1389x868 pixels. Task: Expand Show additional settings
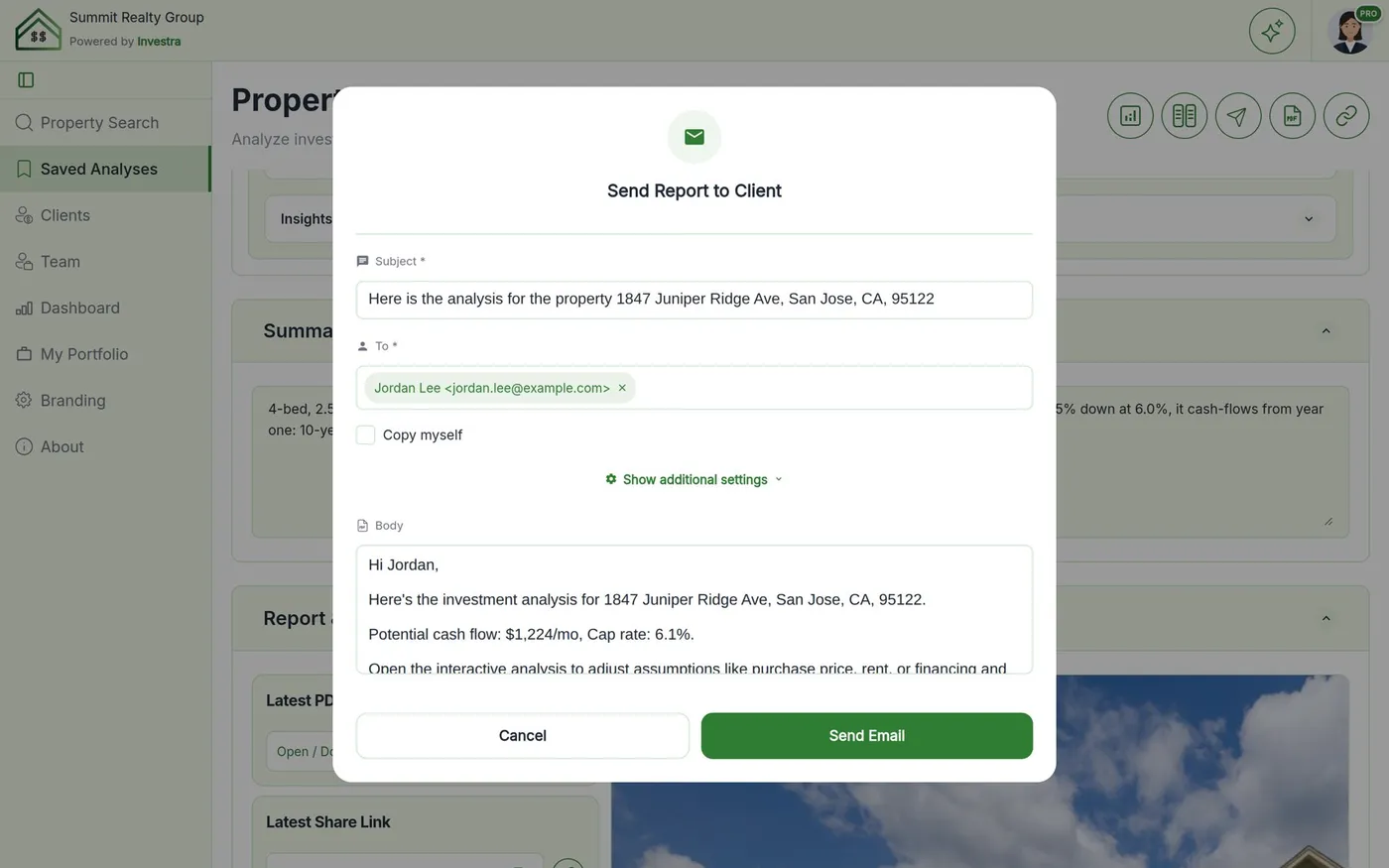point(694,479)
